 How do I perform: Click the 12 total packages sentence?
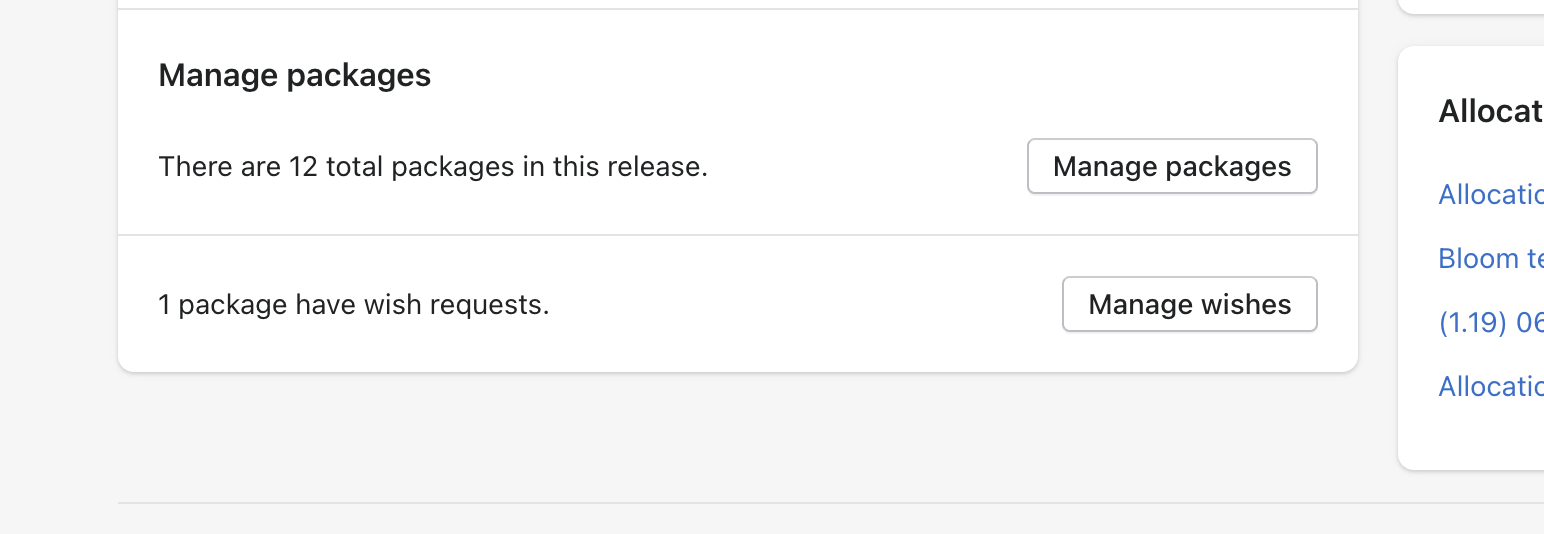click(433, 166)
